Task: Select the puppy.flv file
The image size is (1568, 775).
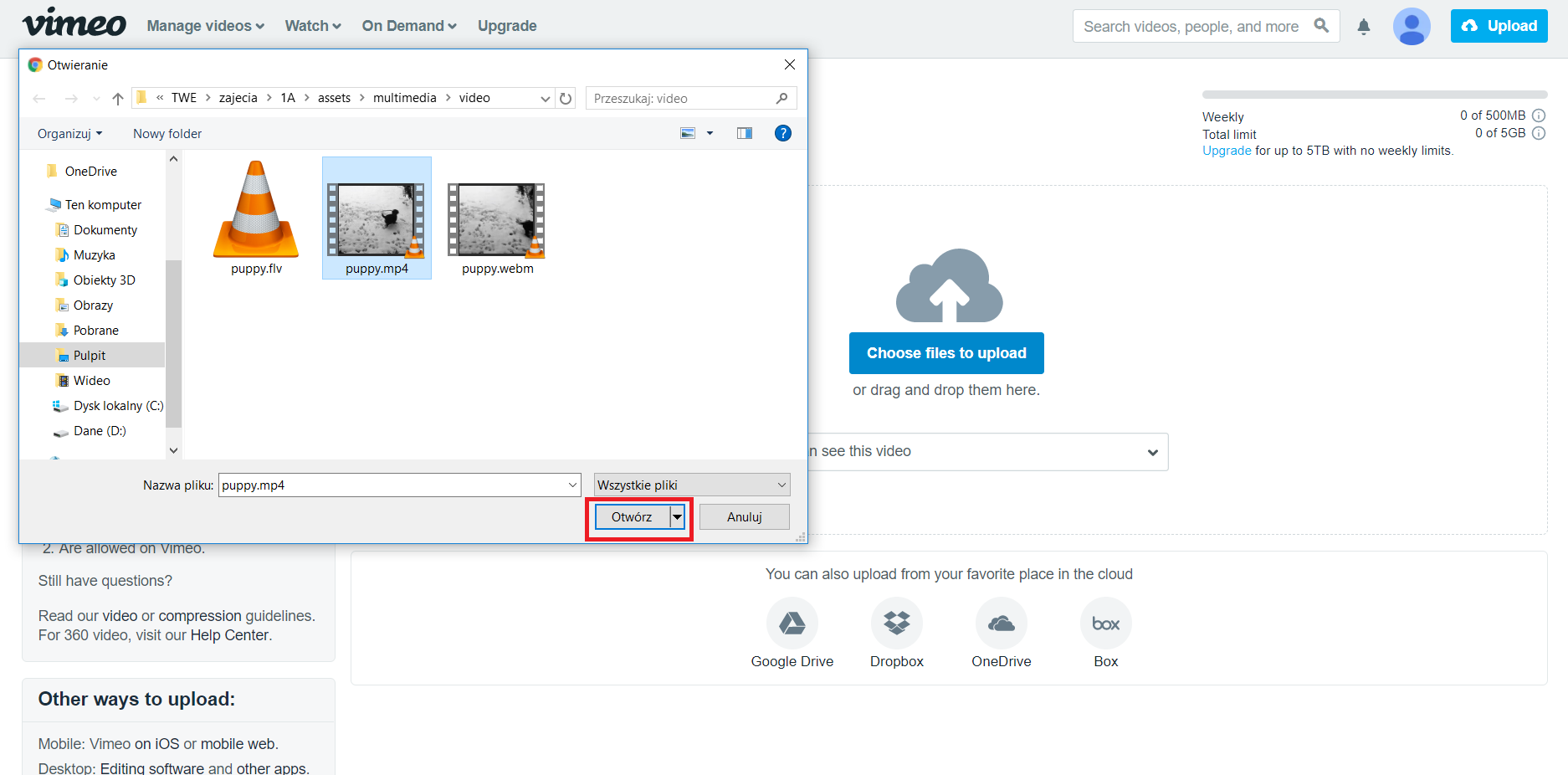Action: [256, 218]
